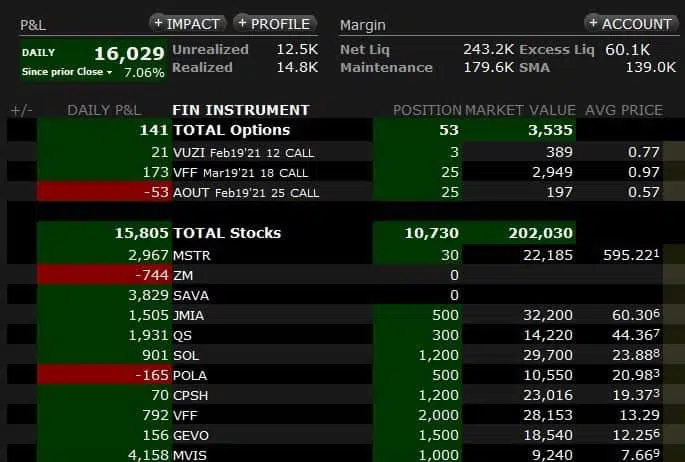685x462 pixels.
Task: Select the POLA stock row
Action: click(x=346, y=375)
